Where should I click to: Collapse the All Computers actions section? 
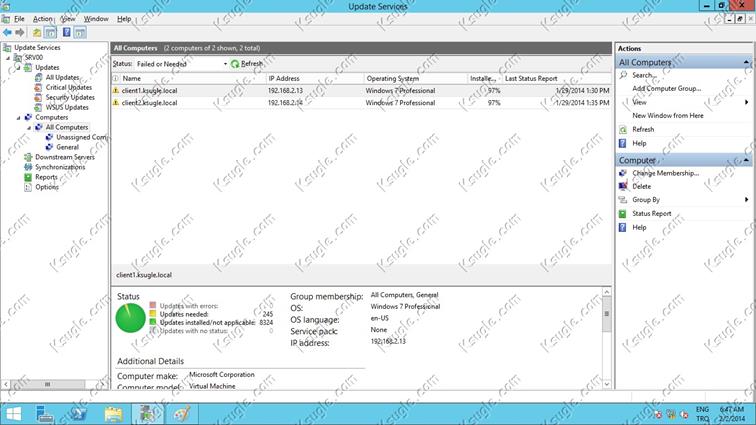pos(746,62)
